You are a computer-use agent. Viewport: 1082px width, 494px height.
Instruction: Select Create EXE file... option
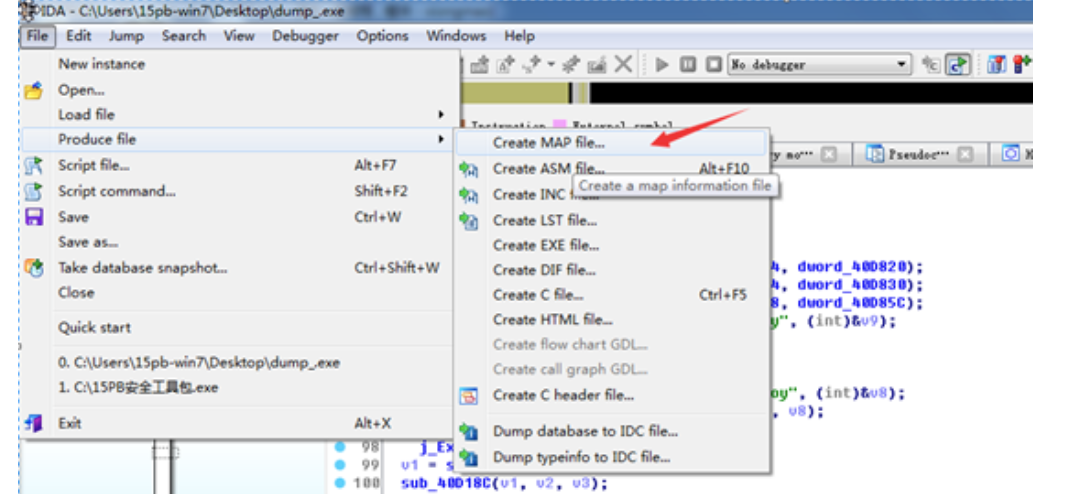tap(611, 245)
